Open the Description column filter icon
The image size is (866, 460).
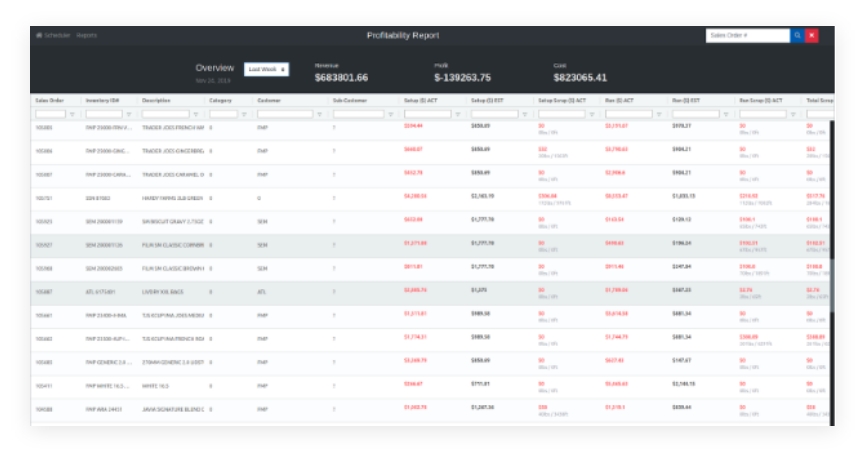point(196,114)
